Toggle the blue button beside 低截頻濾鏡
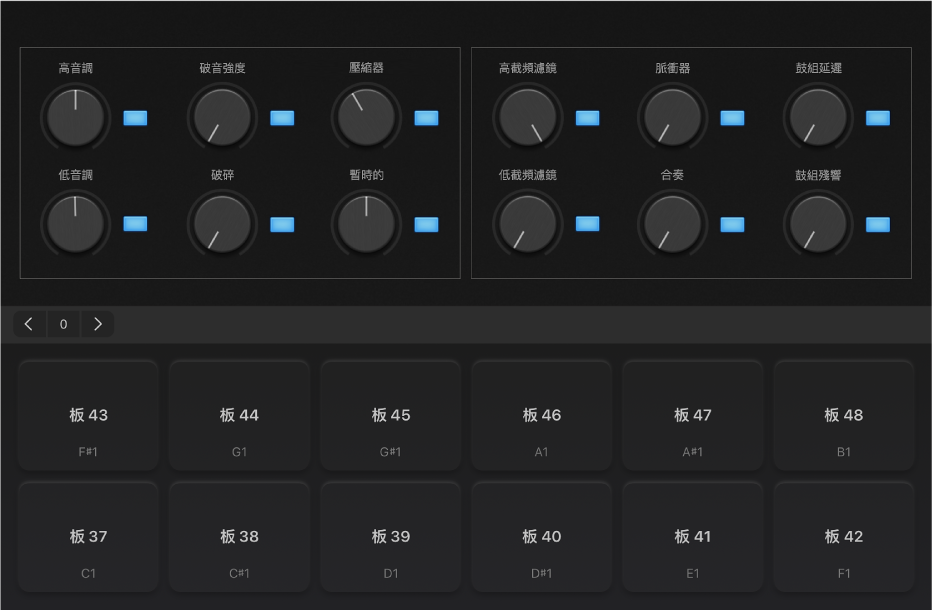934x612 pixels. (588, 224)
